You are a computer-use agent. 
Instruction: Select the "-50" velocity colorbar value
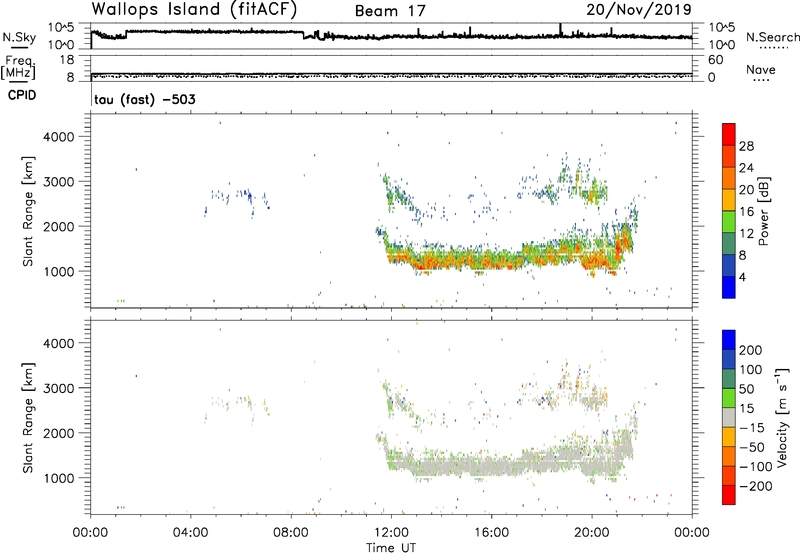point(752,447)
